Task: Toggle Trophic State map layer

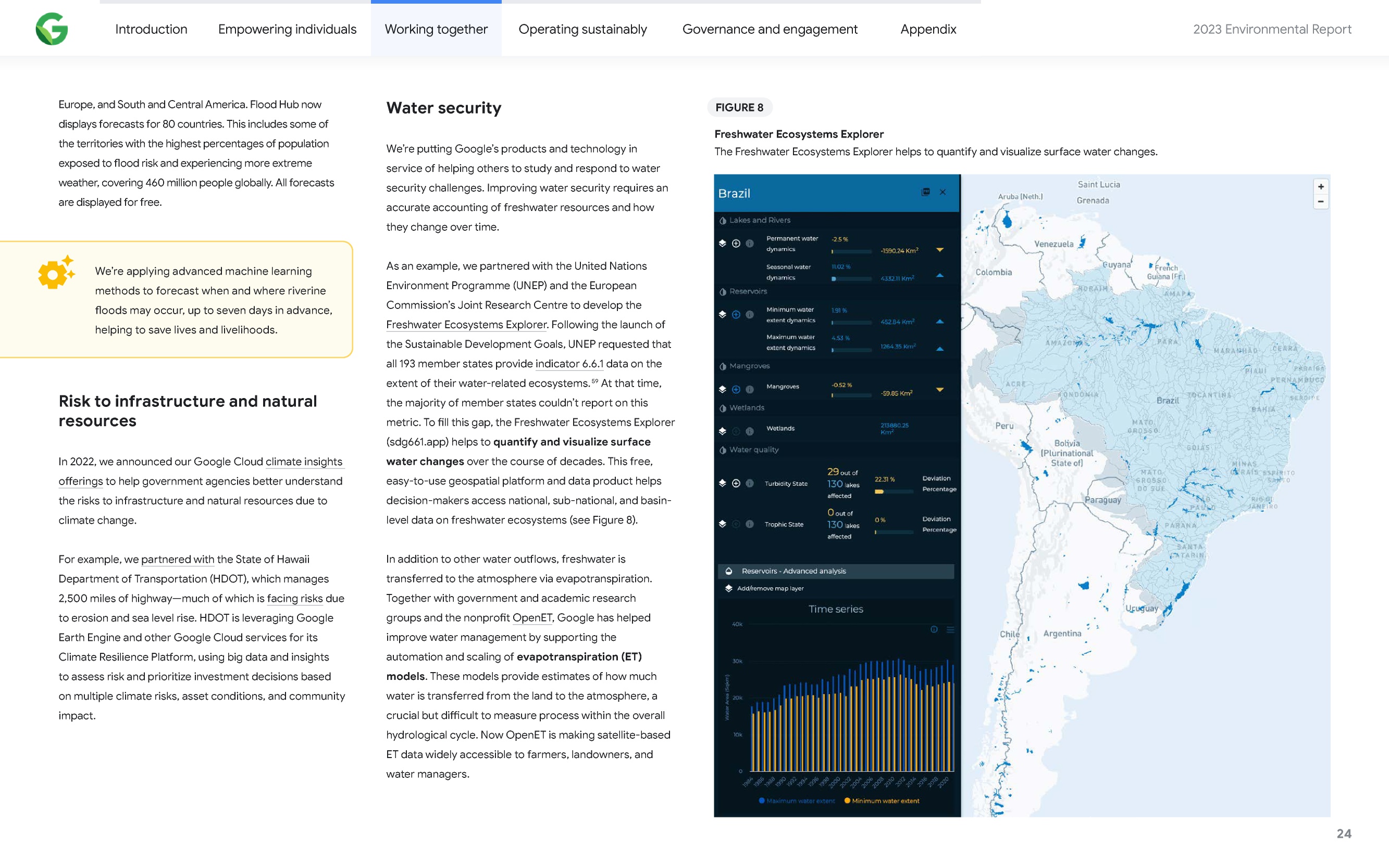Action: click(722, 524)
